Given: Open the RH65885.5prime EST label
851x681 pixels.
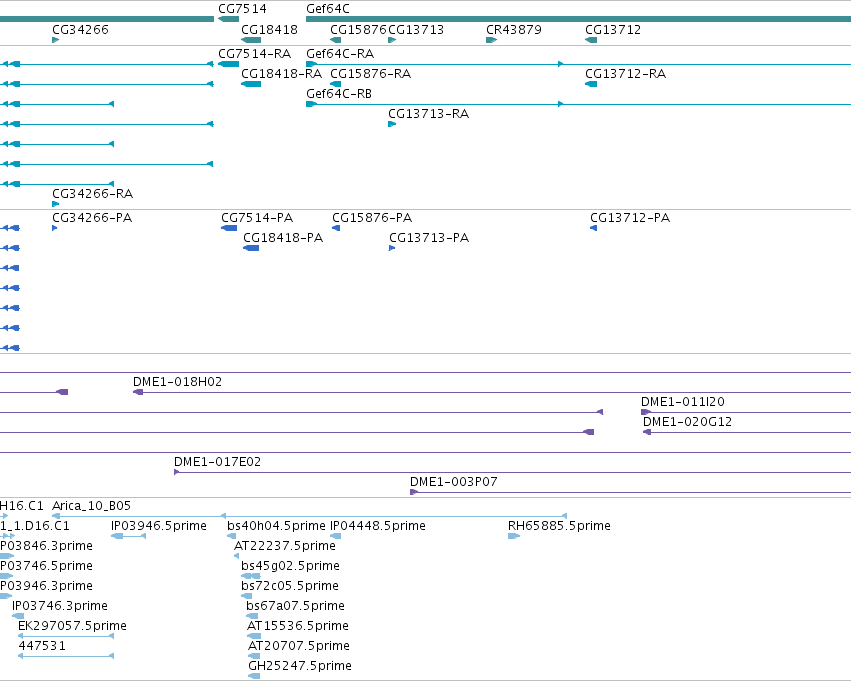Looking at the screenshot, I should click(x=559, y=526).
